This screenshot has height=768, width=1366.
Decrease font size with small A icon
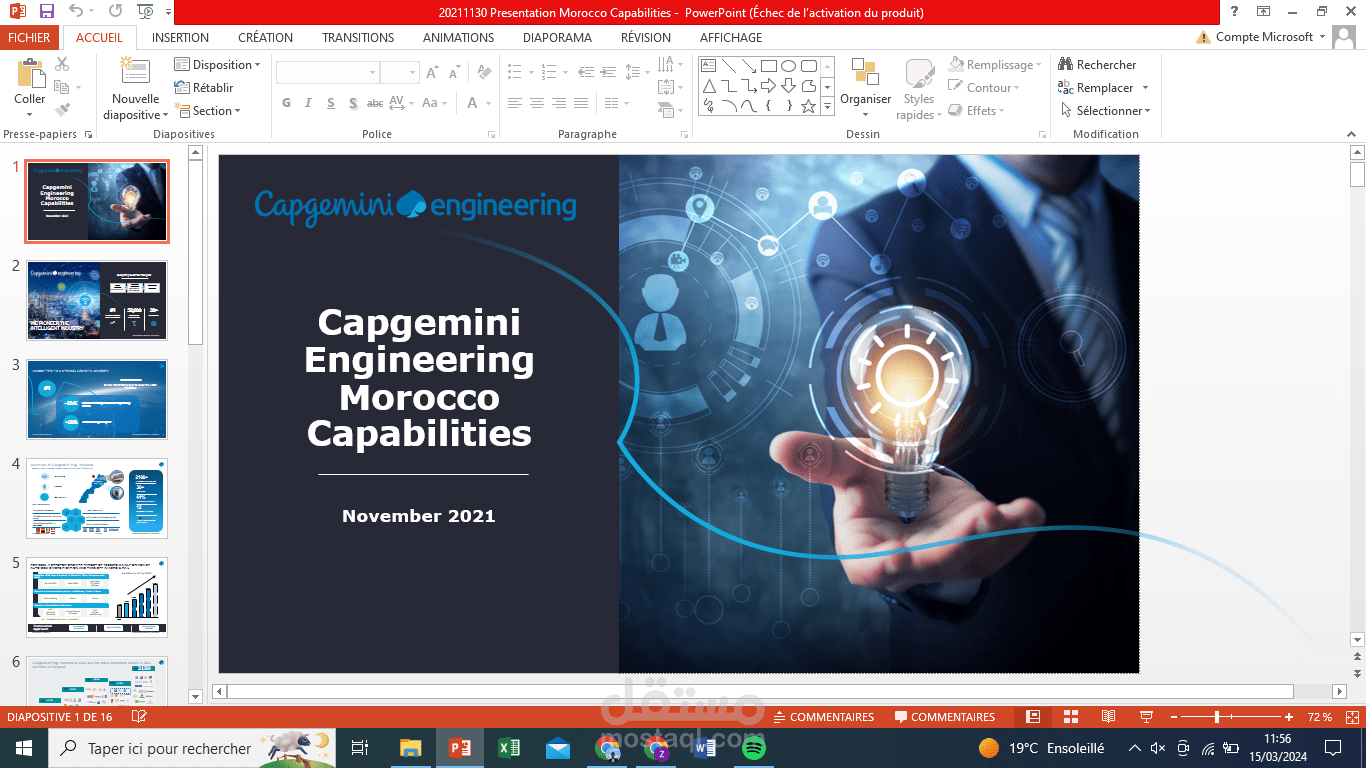coord(454,72)
